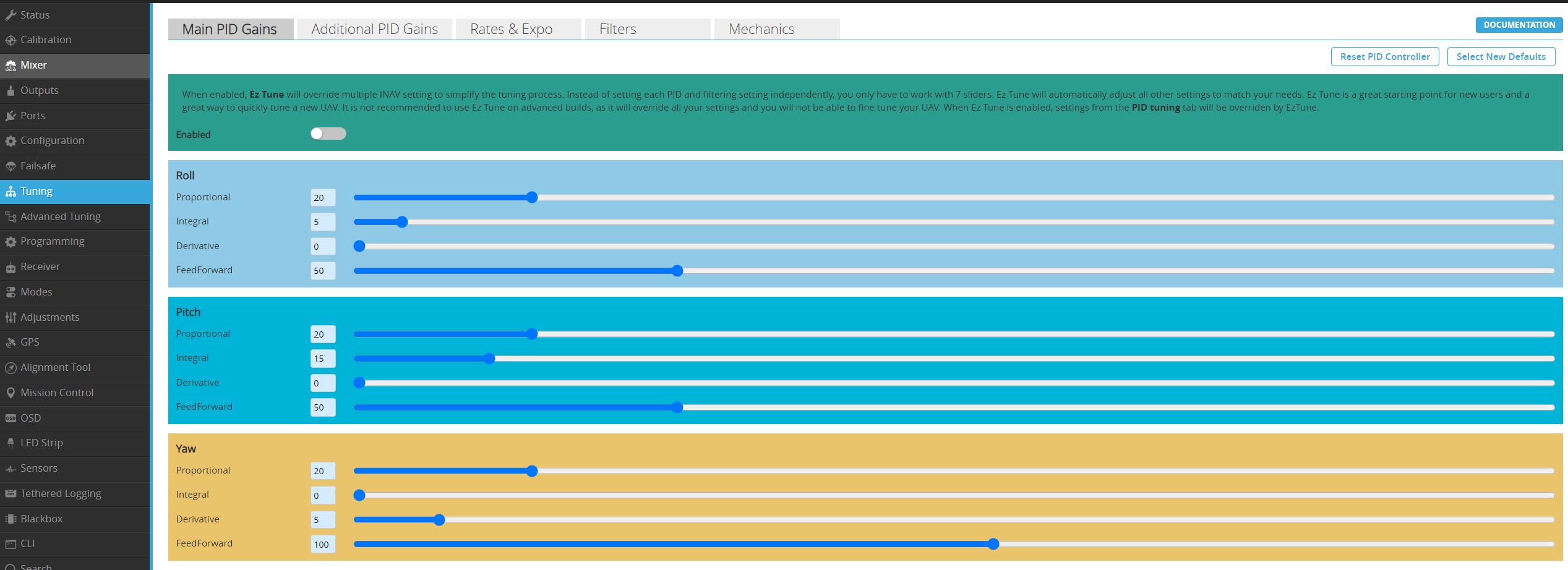This screenshot has height=570, width=1568.
Task: Open the Calibration sidebar icon
Action: 11,40
